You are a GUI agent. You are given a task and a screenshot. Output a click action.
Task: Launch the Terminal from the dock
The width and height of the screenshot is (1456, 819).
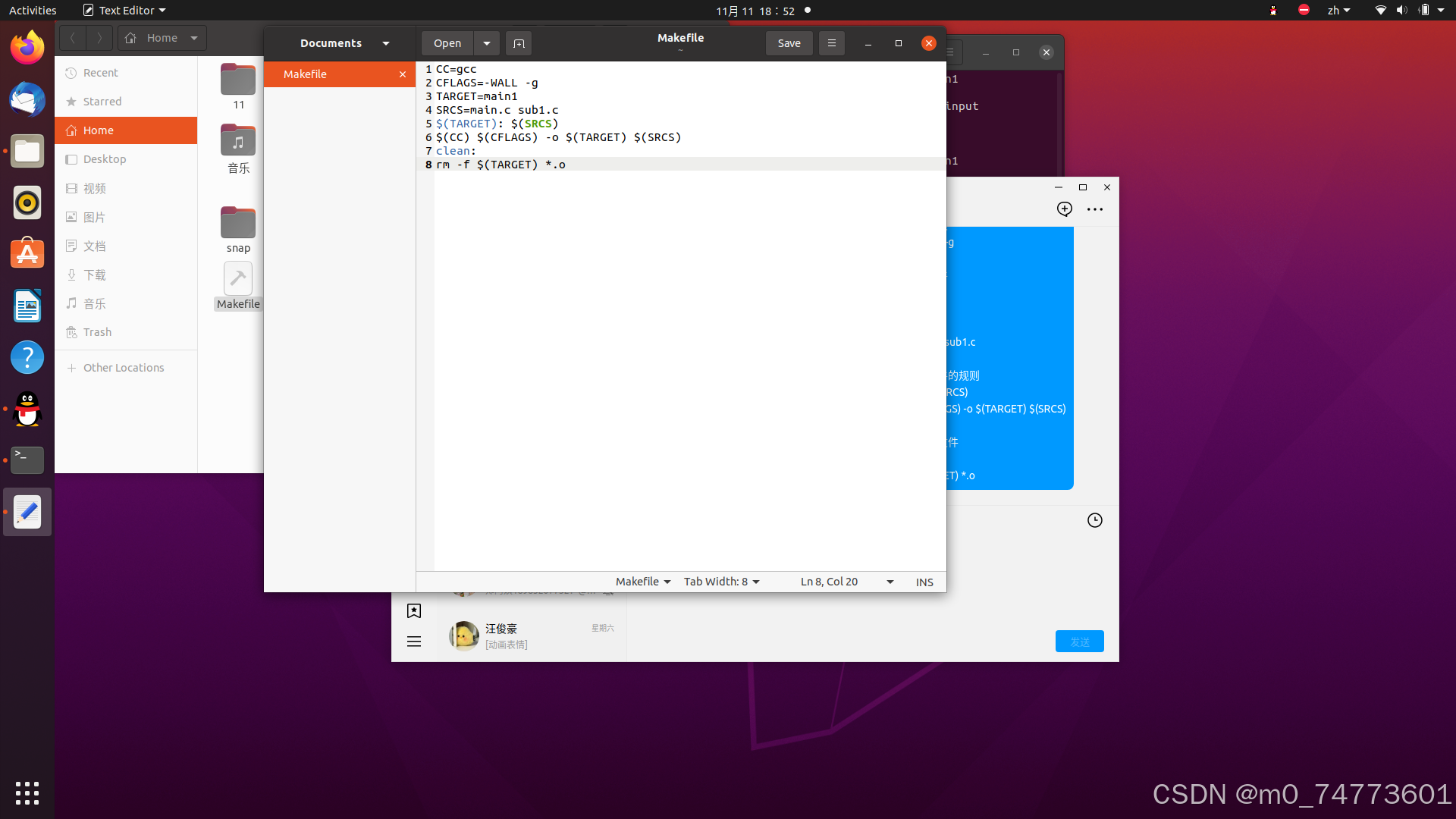[27, 460]
